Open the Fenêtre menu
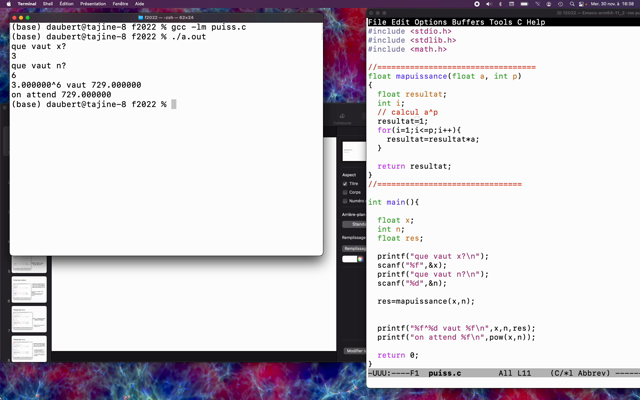The image size is (640, 400). (120, 3)
